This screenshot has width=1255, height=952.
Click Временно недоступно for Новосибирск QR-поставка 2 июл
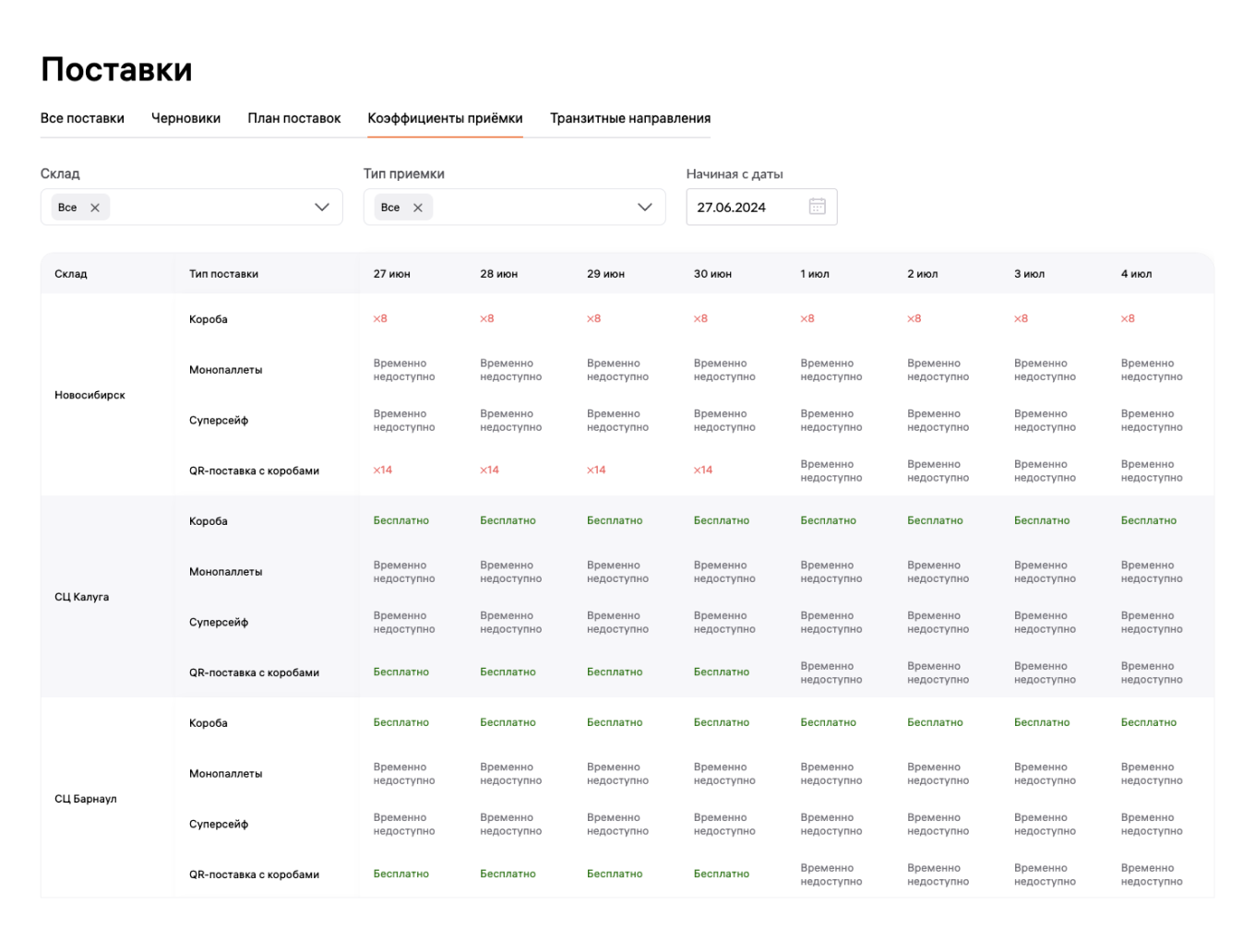[938, 470]
